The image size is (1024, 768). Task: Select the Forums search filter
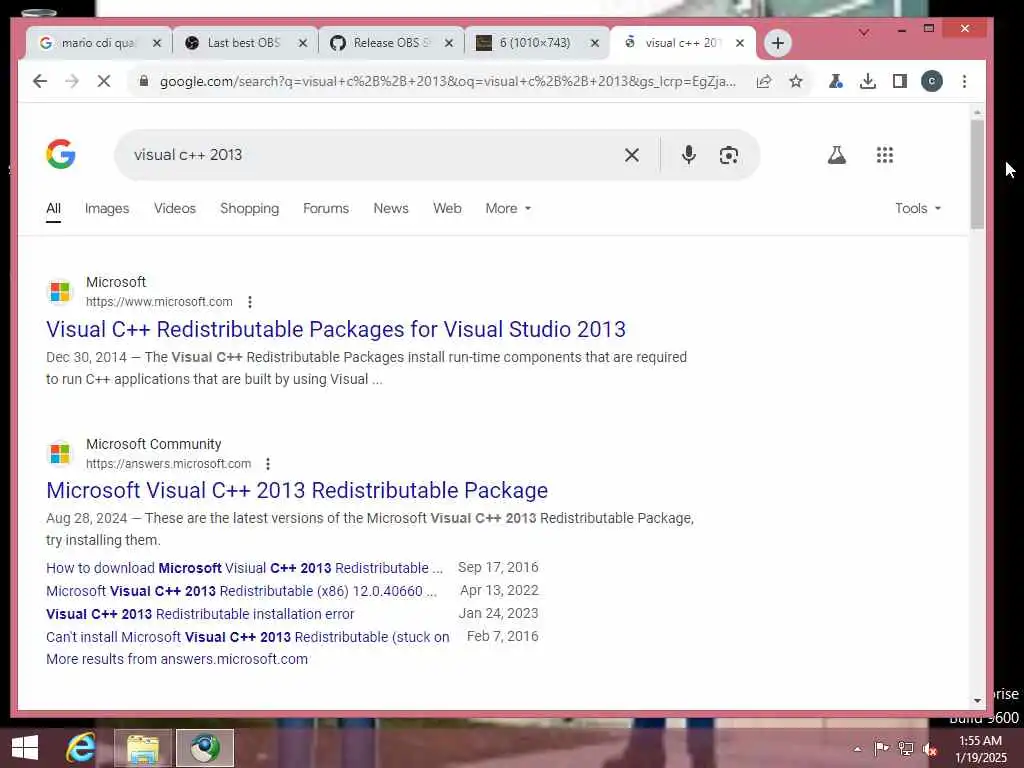pos(326,208)
